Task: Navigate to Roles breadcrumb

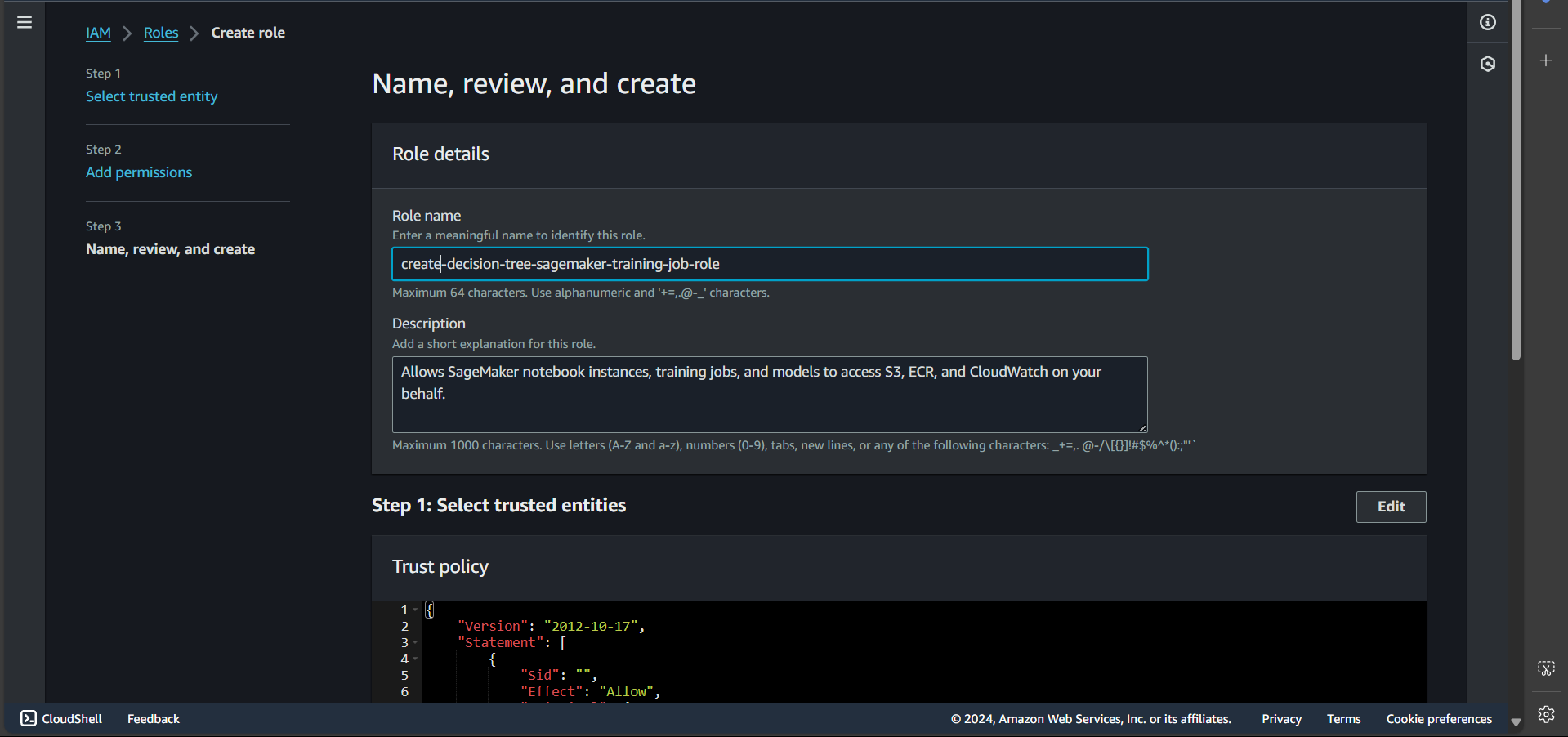Action: coord(161,33)
